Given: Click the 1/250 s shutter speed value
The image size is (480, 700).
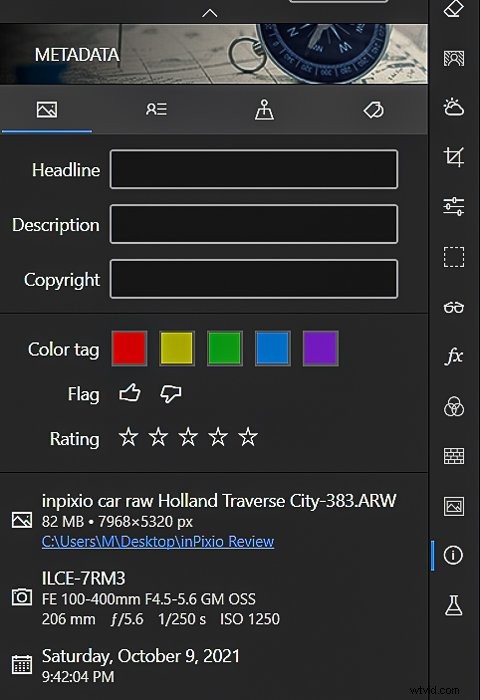Looking at the screenshot, I should click(x=182, y=619).
